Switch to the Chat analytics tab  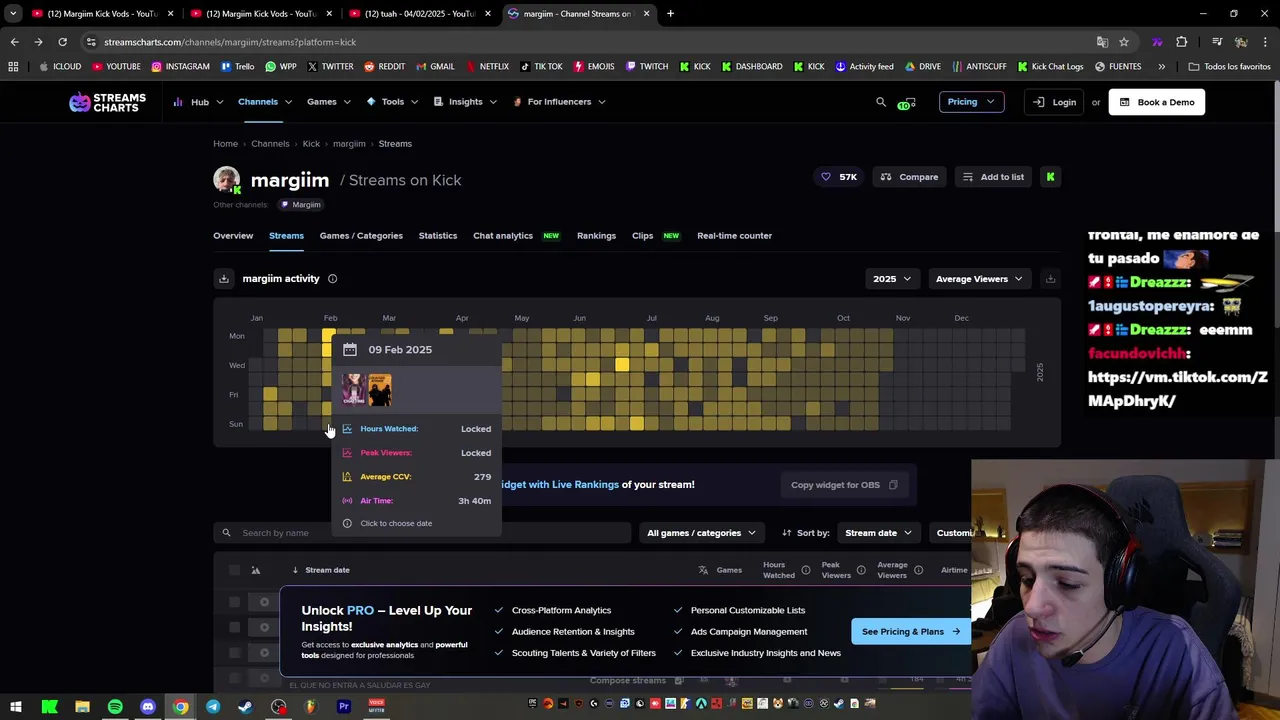[503, 236]
